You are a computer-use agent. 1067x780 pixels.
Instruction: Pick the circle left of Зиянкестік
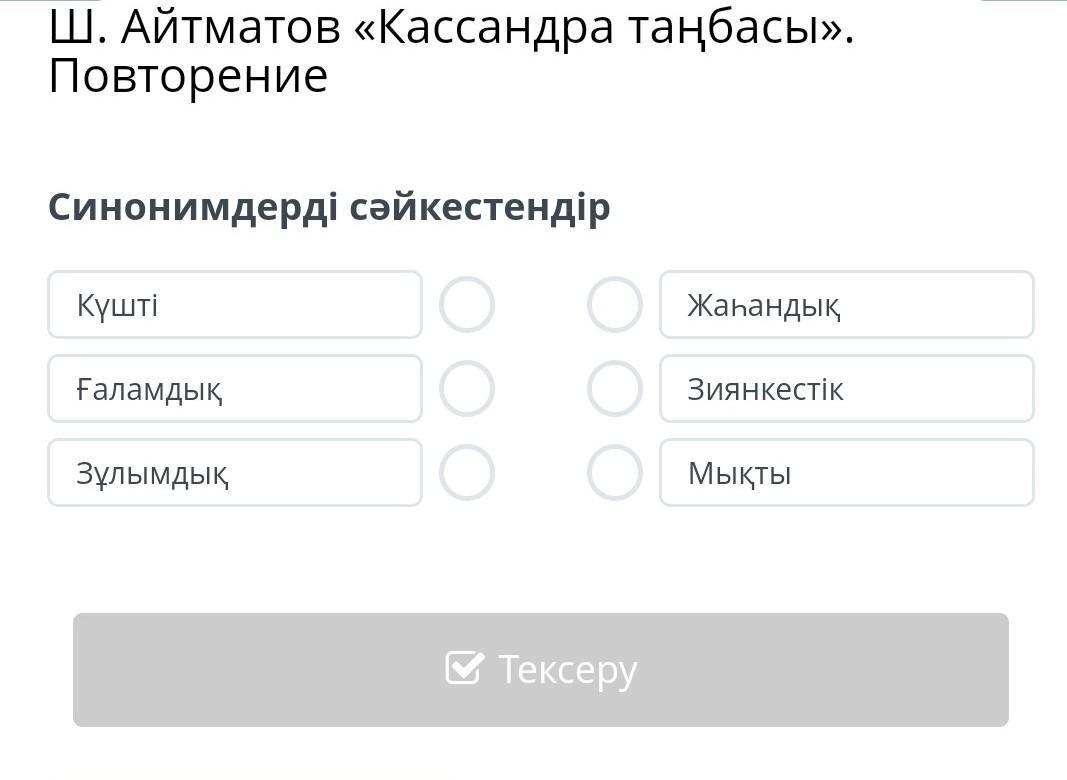click(x=614, y=389)
